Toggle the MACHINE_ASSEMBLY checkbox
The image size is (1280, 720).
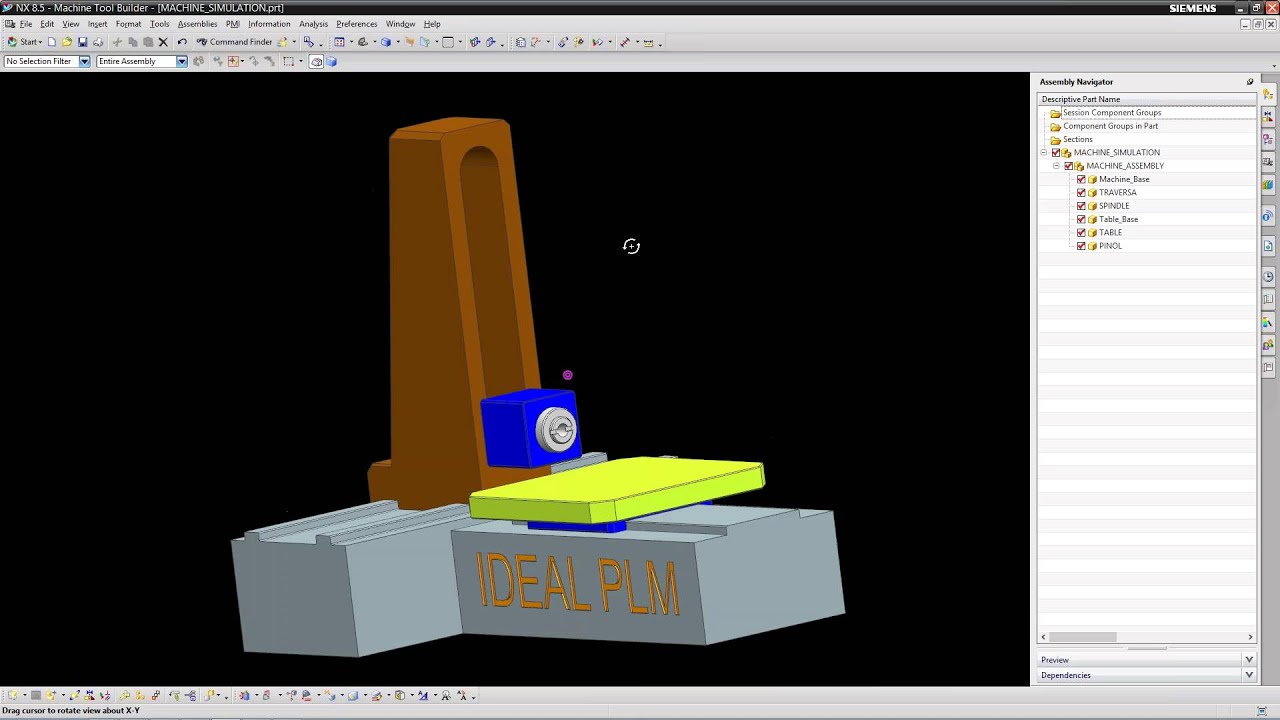(1068, 166)
